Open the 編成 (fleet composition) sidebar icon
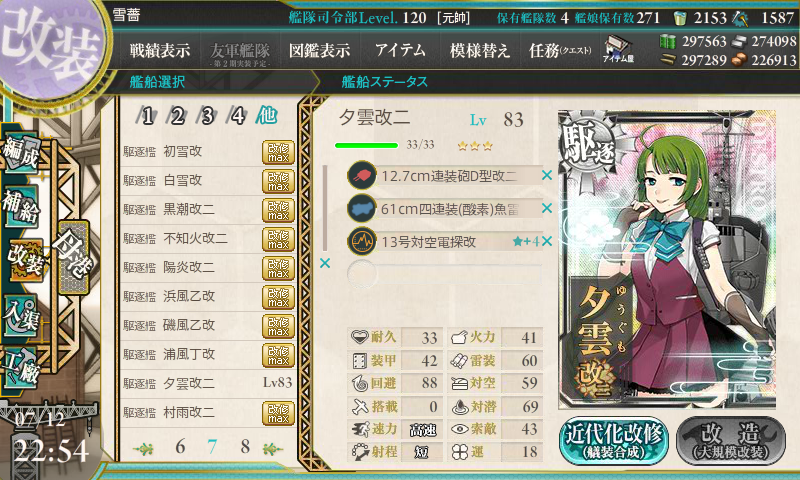The width and height of the screenshot is (800, 480). tap(20, 153)
